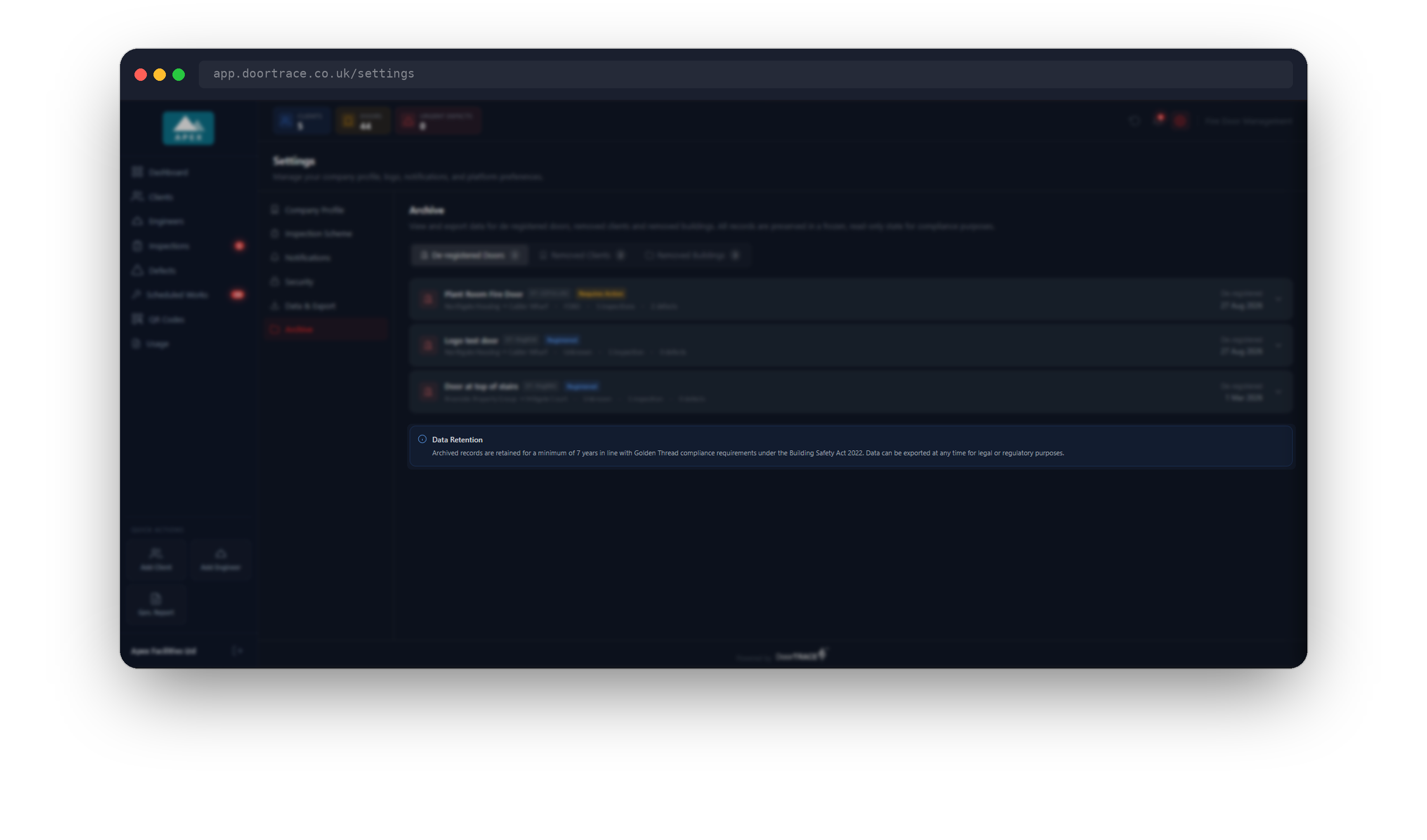Click the notifications bell with red badge
Image resolution: width=1427 pixels, height=840 pixels.
tap(1158, 120)
